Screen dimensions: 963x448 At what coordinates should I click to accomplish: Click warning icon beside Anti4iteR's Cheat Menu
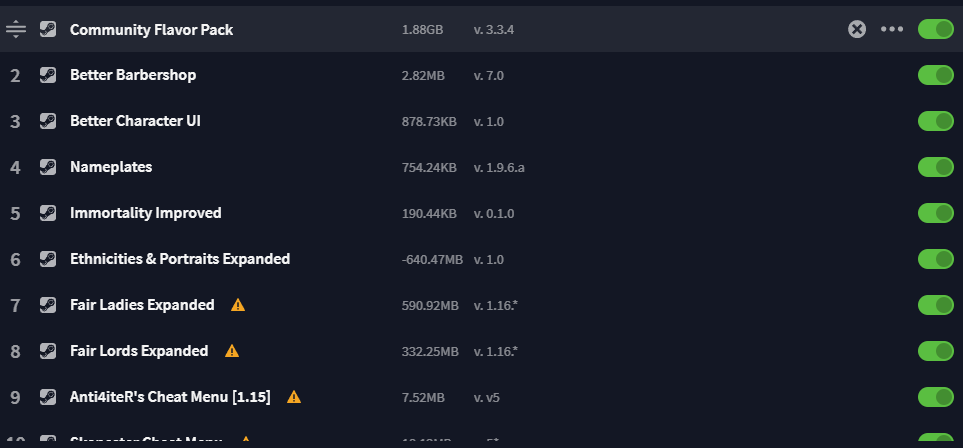pyautogui.click(x=294, y=397)
